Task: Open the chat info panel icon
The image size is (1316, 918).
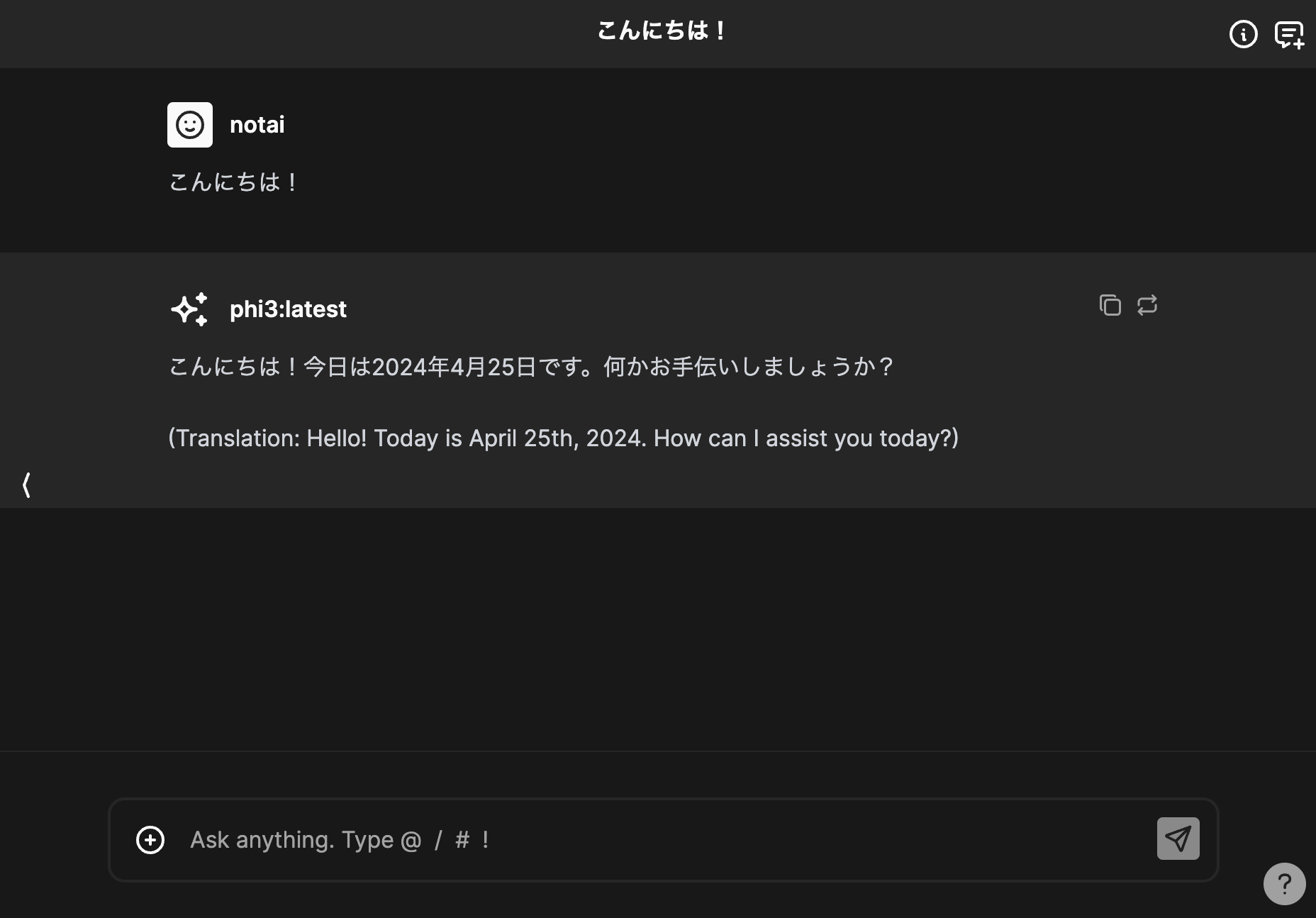Action: click(1243, 34)
